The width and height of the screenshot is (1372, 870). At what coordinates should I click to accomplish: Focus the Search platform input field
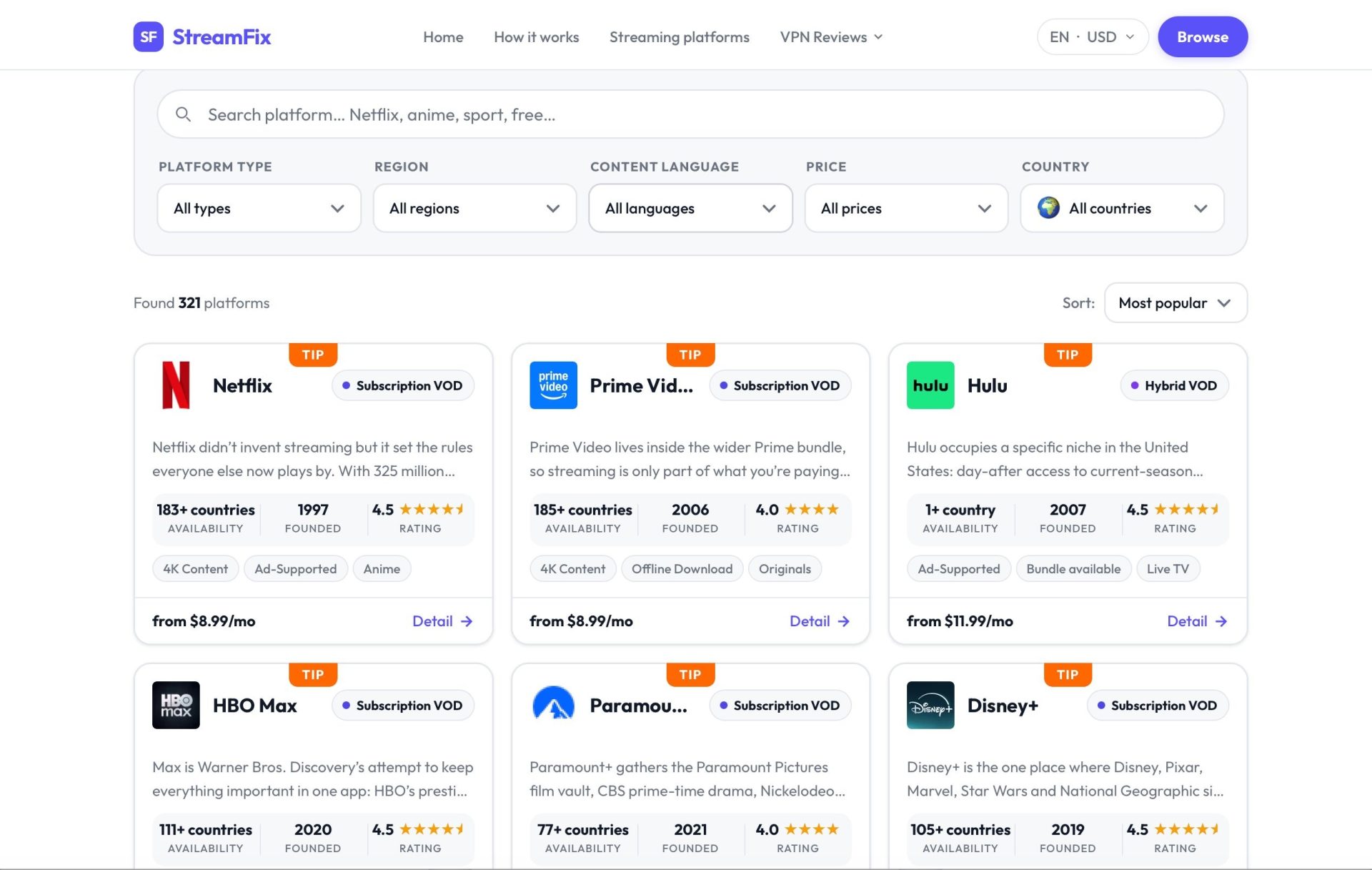click(x=690, y=114)
